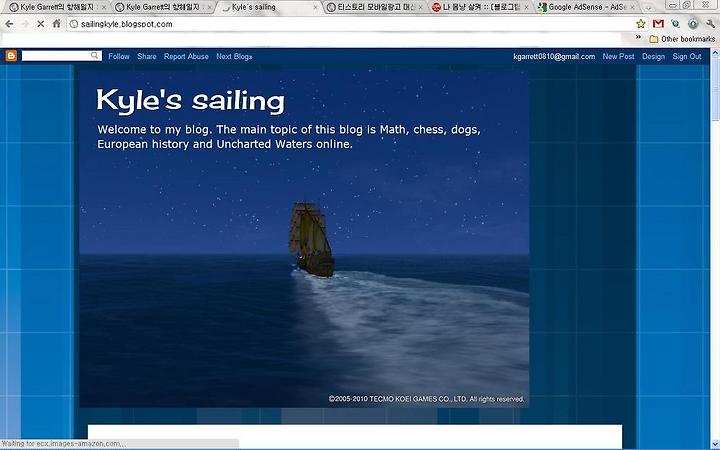Screen dimensions: 720x450
Task: Click the magnifier icon in Blogger search box
Action: [95, 56]
